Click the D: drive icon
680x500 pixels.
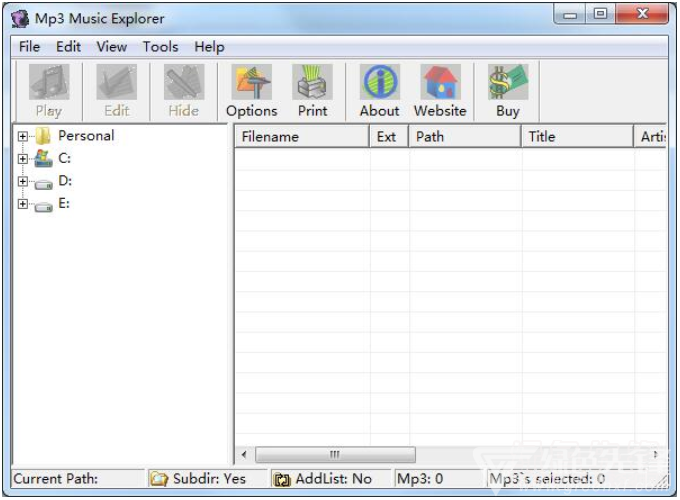(x=43, y=184)
